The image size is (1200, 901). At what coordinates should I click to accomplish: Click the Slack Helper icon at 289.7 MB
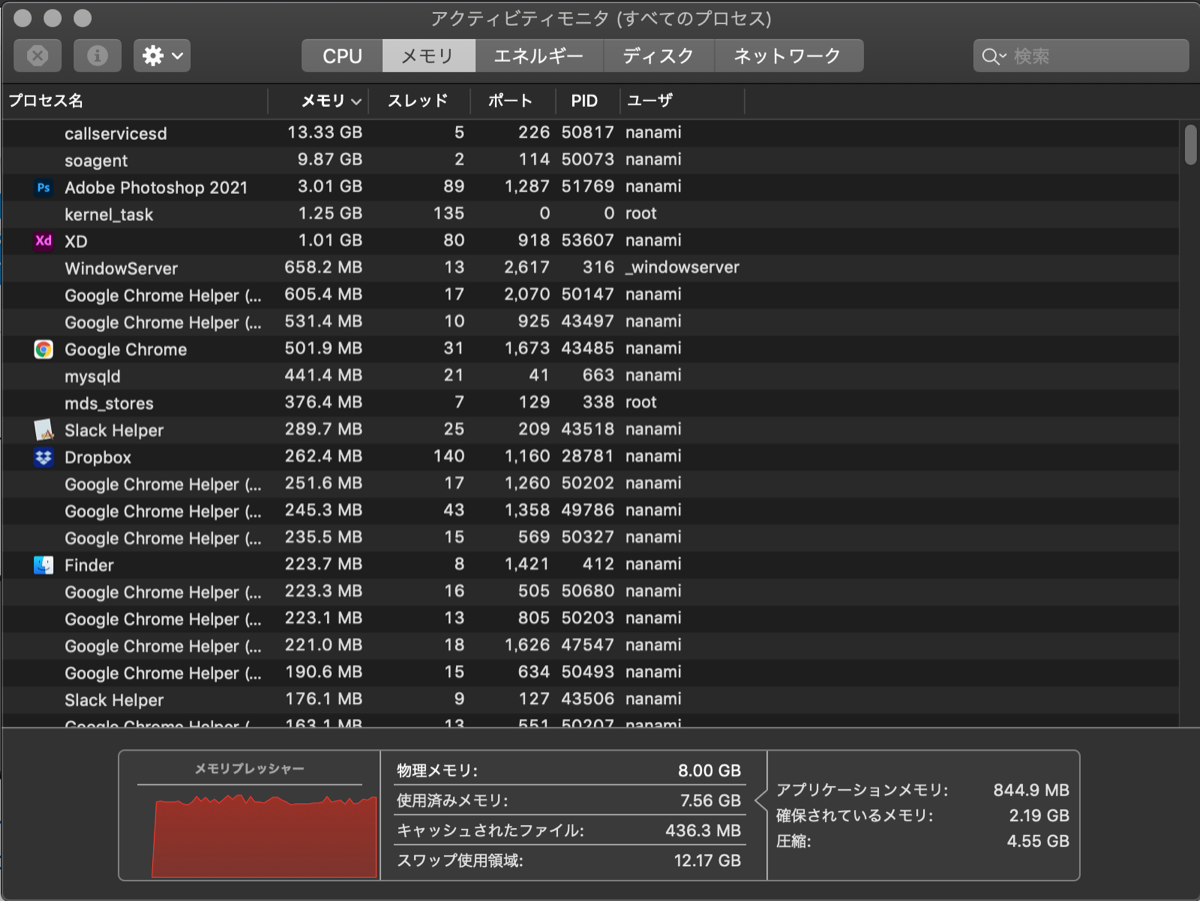[x=43, y=430]
